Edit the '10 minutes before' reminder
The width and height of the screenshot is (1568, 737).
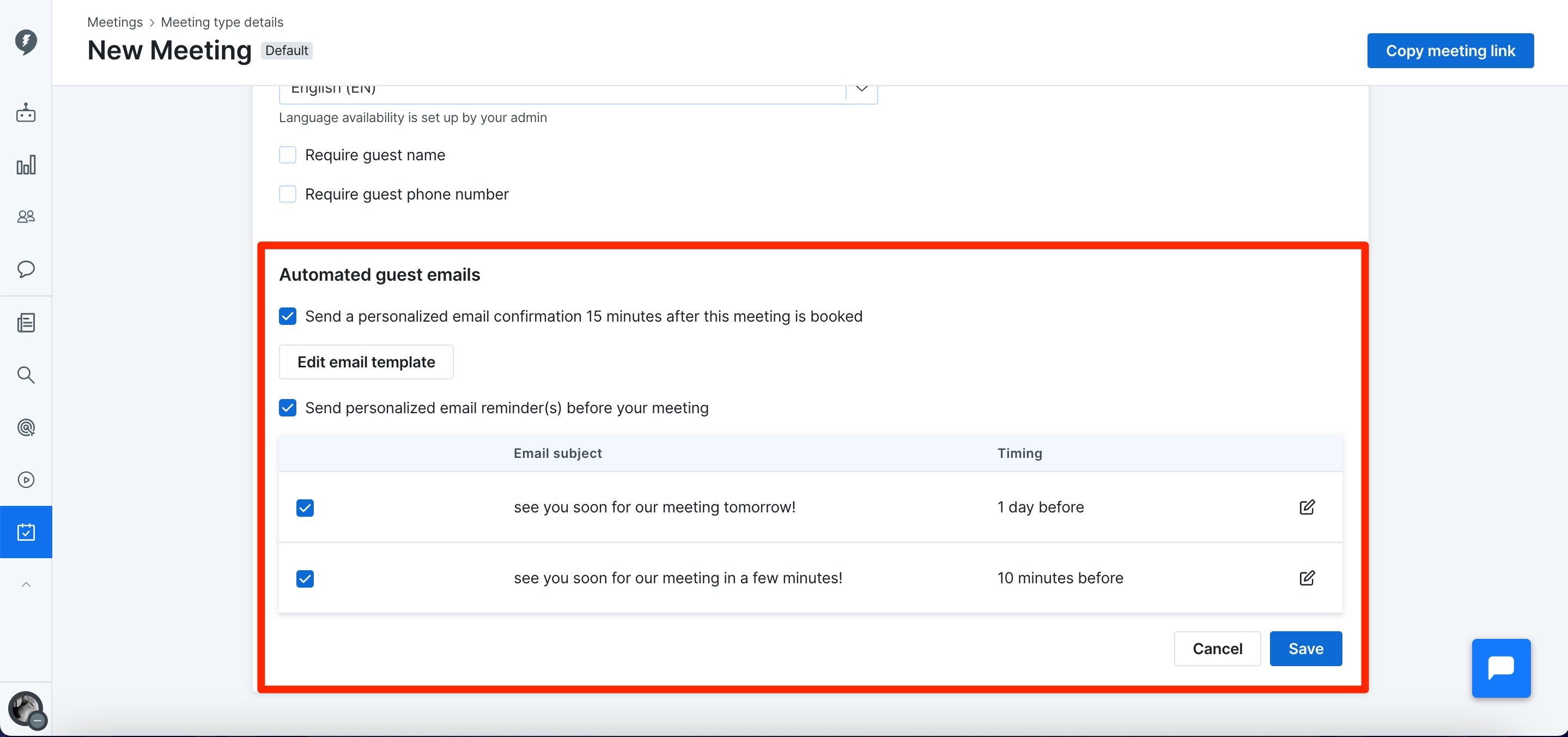(1306, 577)
